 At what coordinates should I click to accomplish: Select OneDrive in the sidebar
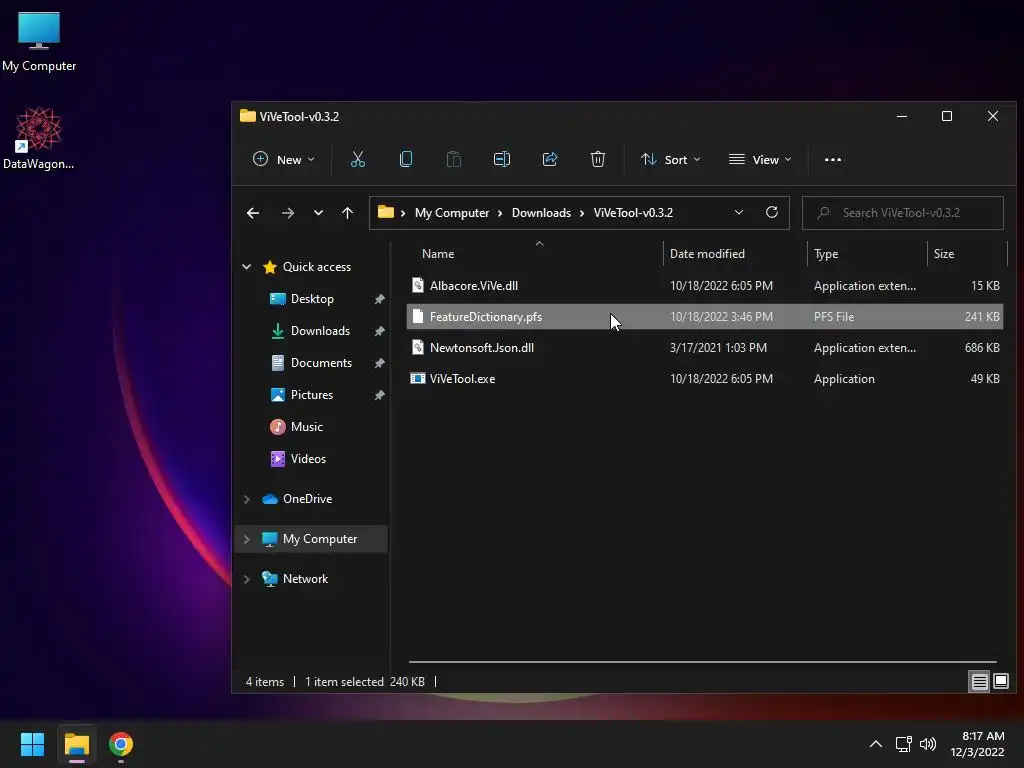click(307, 499)
